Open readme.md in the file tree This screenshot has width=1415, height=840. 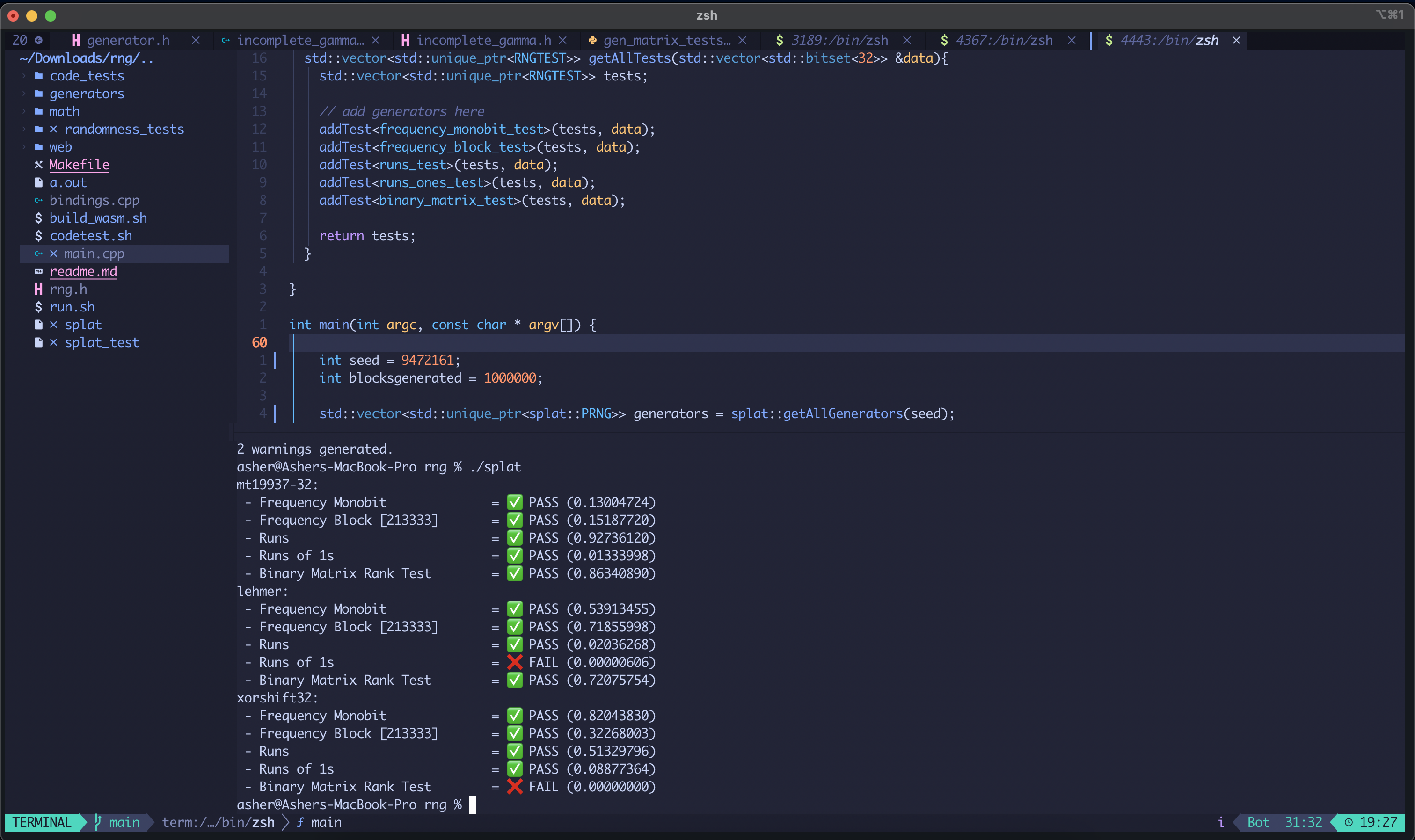(83, 272)
